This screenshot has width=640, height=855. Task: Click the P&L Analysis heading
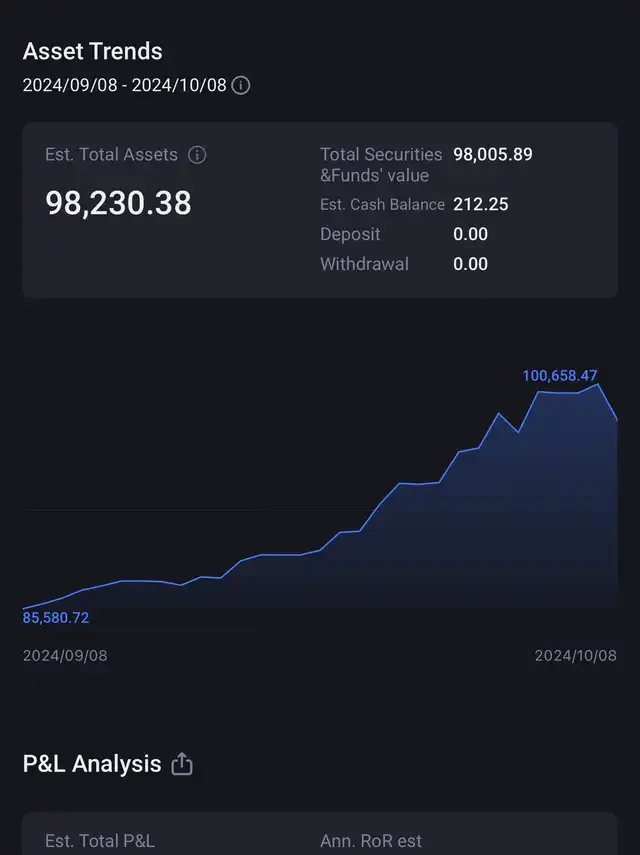pos(92,764)
